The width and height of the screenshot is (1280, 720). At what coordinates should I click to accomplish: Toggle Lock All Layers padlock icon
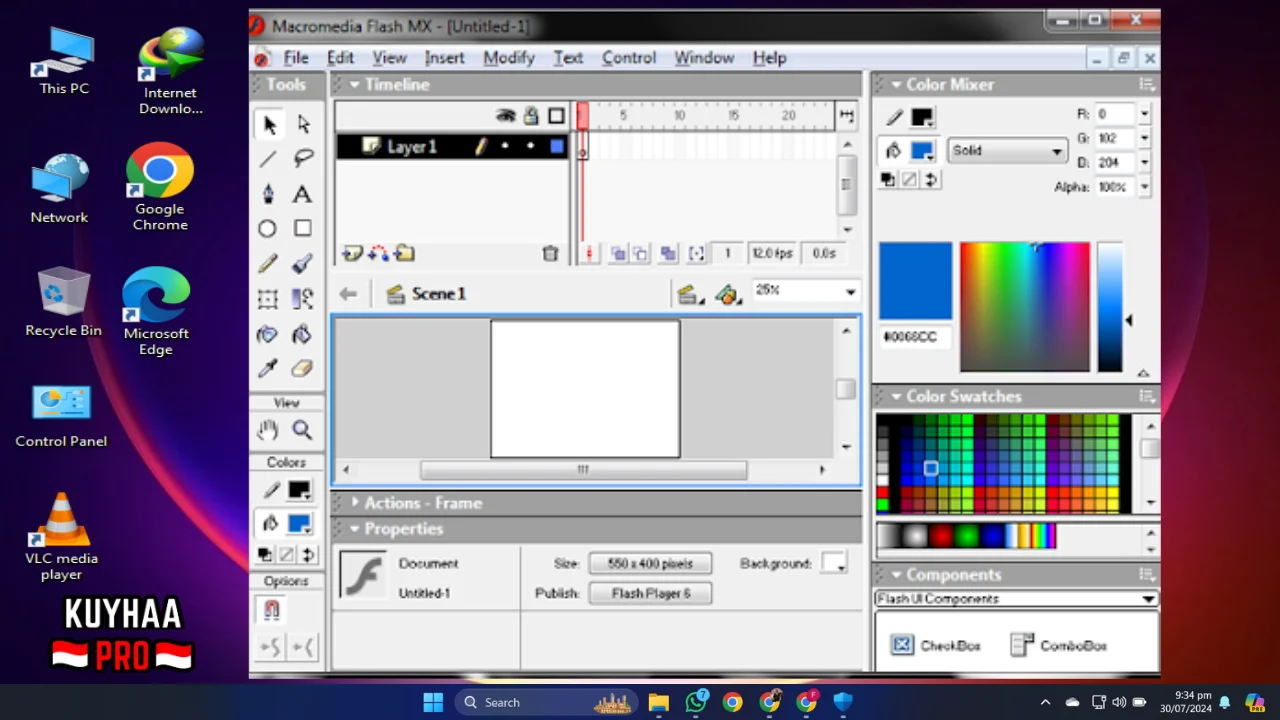click(x=531, y=116)
